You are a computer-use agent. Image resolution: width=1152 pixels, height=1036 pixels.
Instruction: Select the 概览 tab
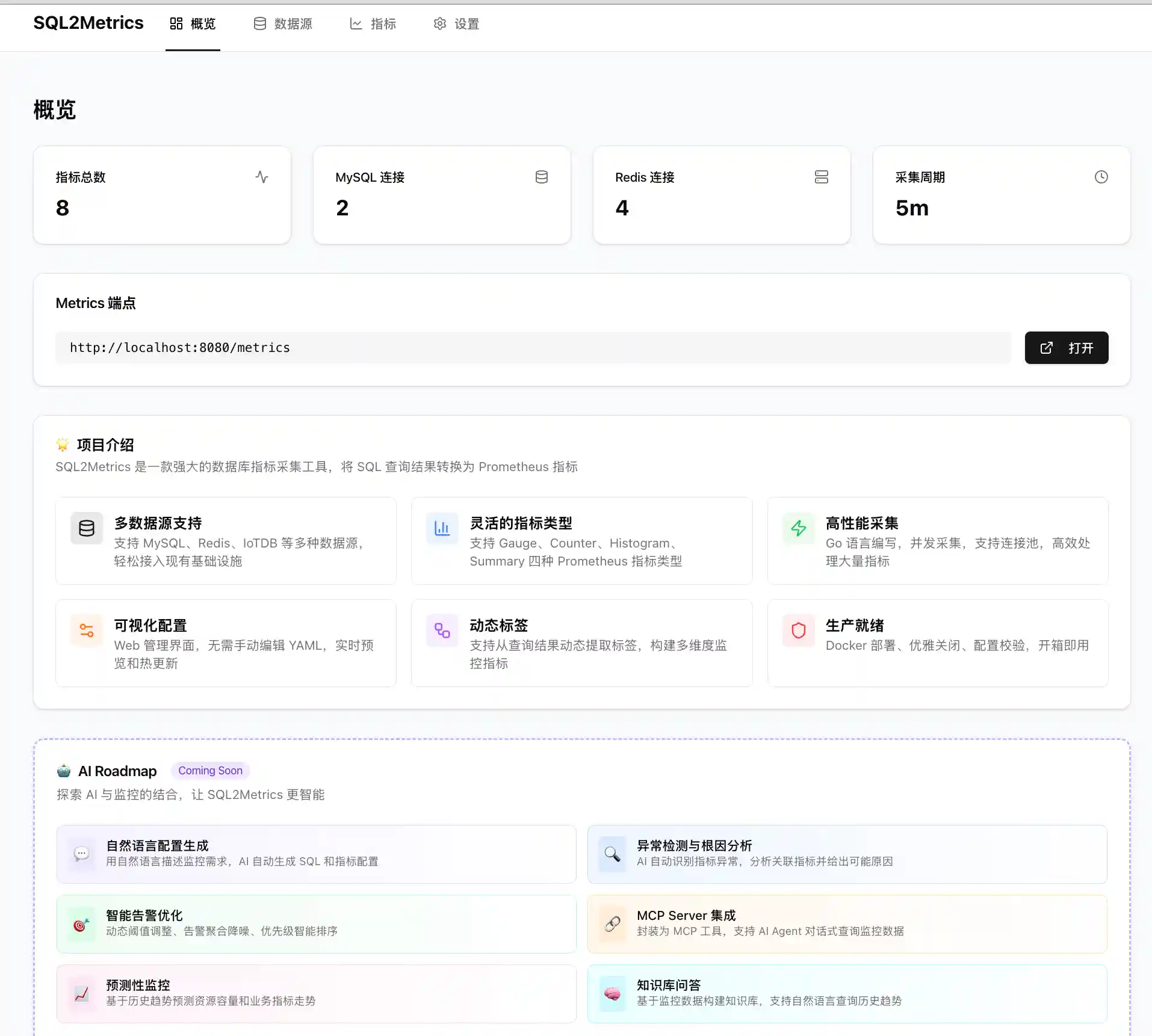(193, 24)
